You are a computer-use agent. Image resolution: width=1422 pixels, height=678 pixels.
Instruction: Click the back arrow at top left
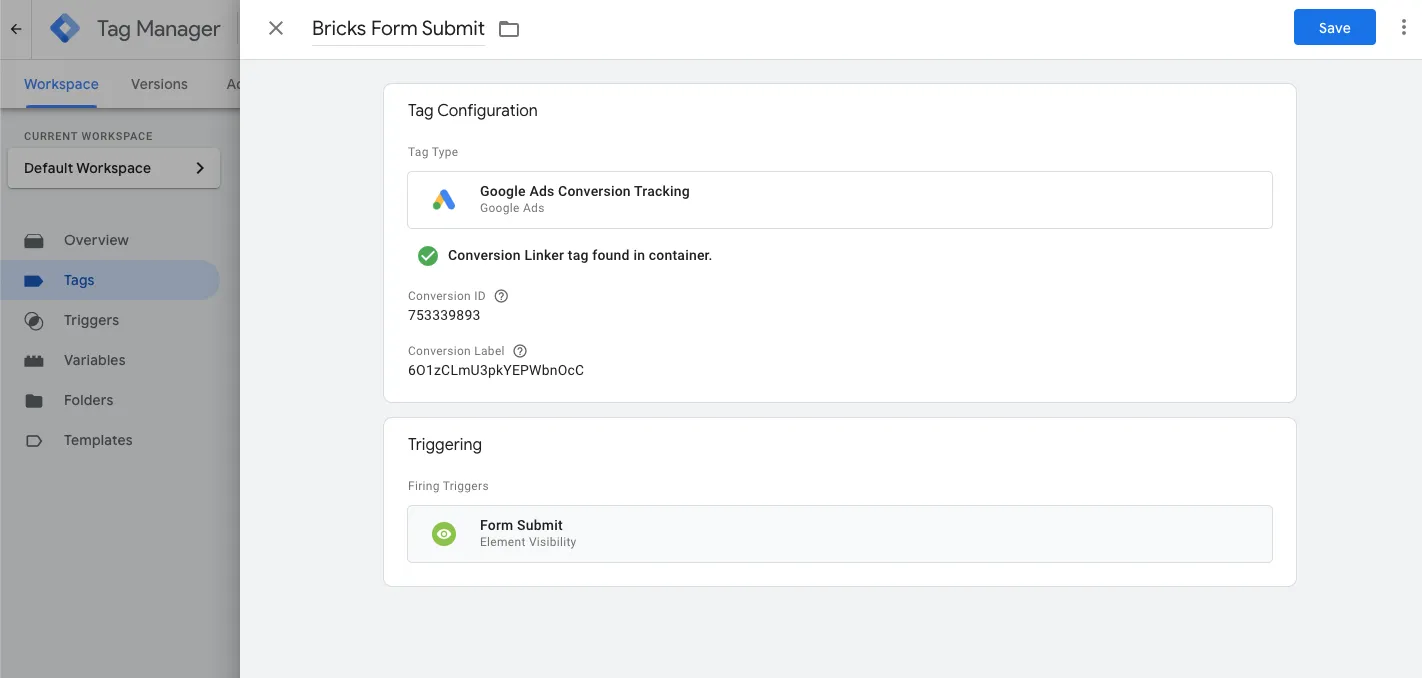point(15,28)
